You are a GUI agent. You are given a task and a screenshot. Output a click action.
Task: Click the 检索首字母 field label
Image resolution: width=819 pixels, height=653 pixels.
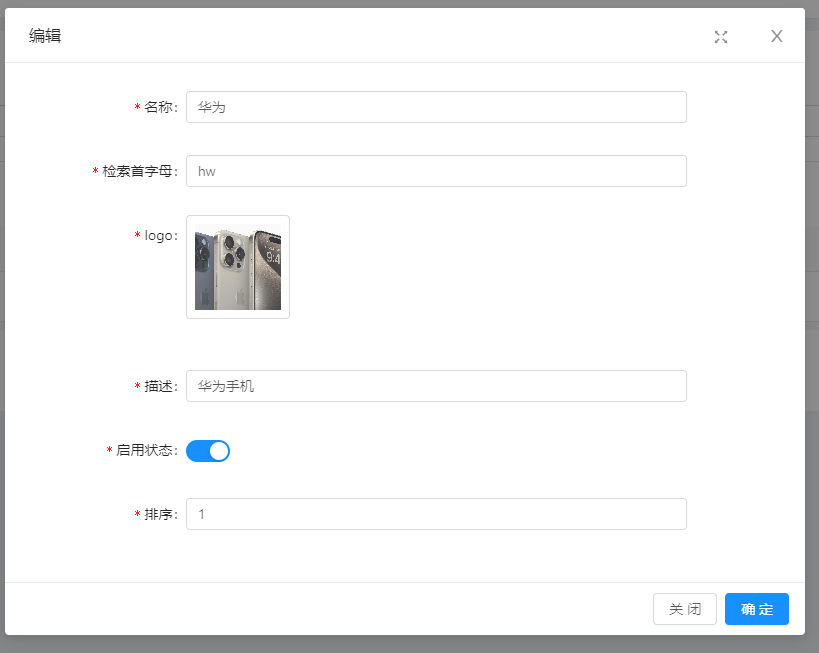(139, 171)
